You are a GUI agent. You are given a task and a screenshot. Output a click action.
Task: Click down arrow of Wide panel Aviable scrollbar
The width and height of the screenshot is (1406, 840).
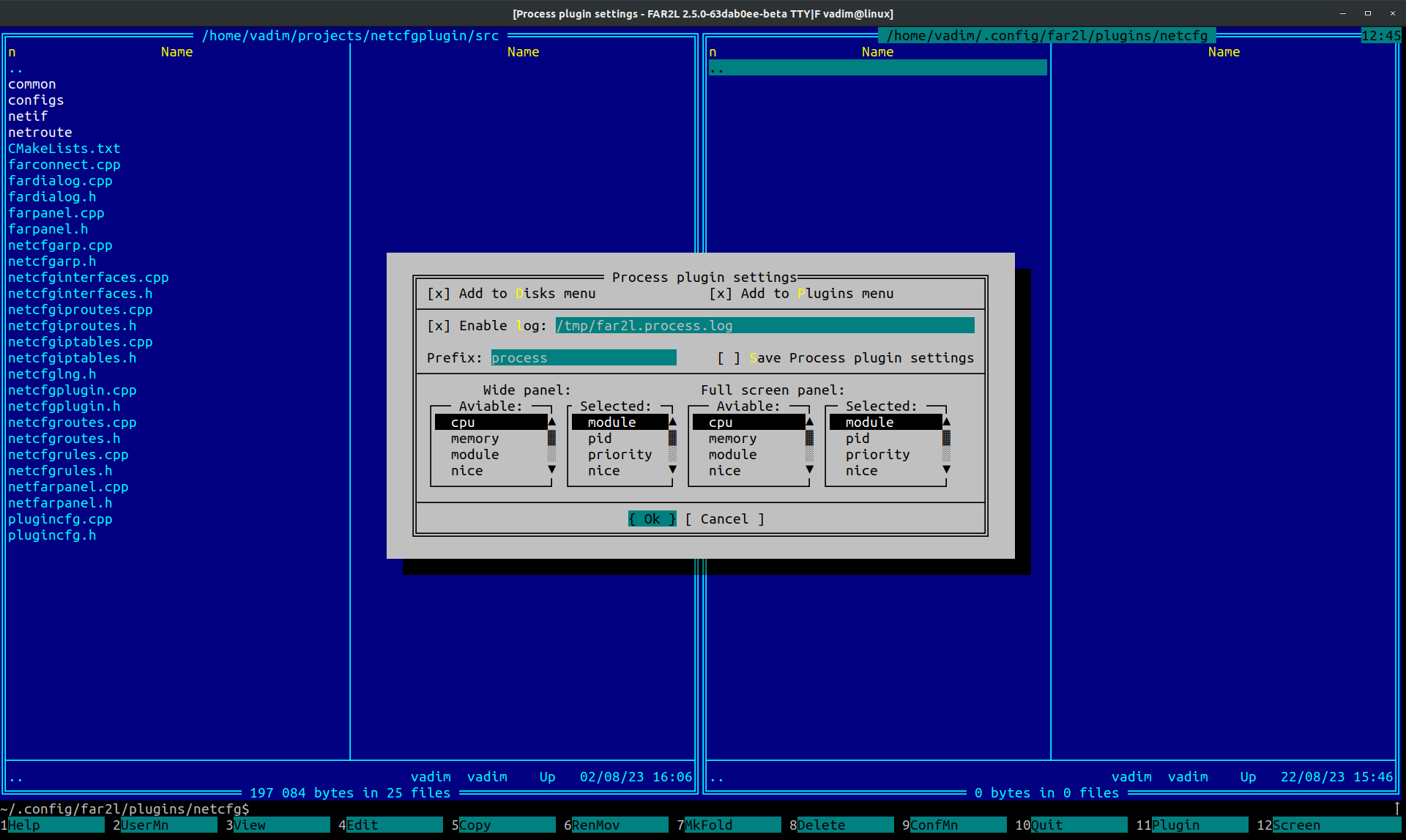tap(551, 471)
